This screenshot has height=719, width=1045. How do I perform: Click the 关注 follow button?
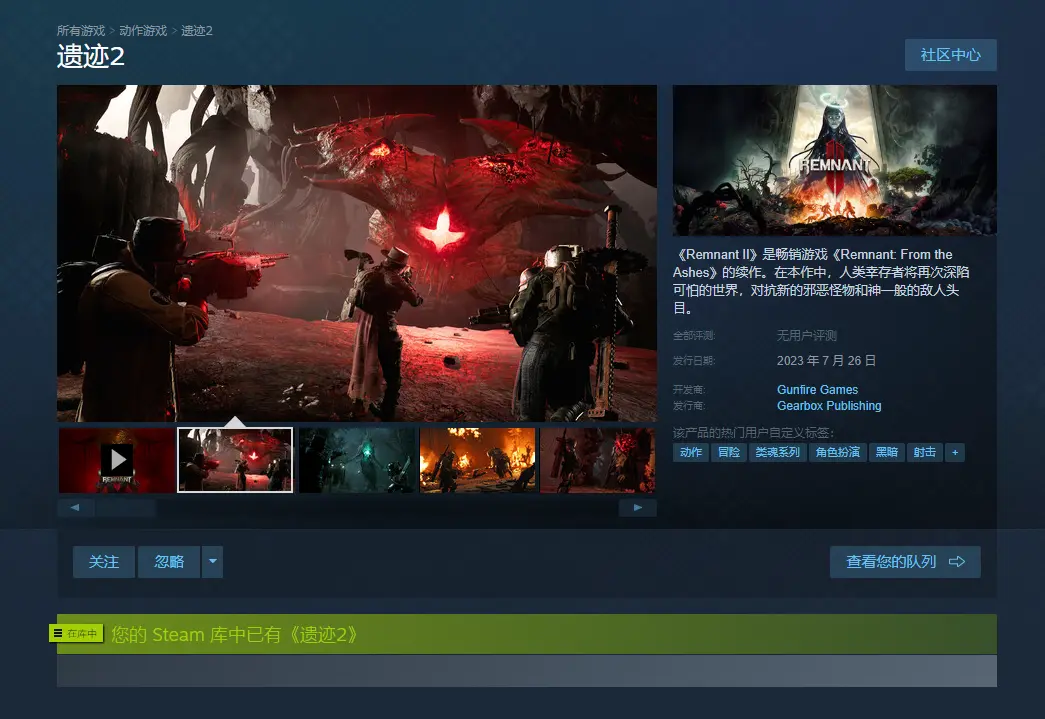click(x=104, y=562)
